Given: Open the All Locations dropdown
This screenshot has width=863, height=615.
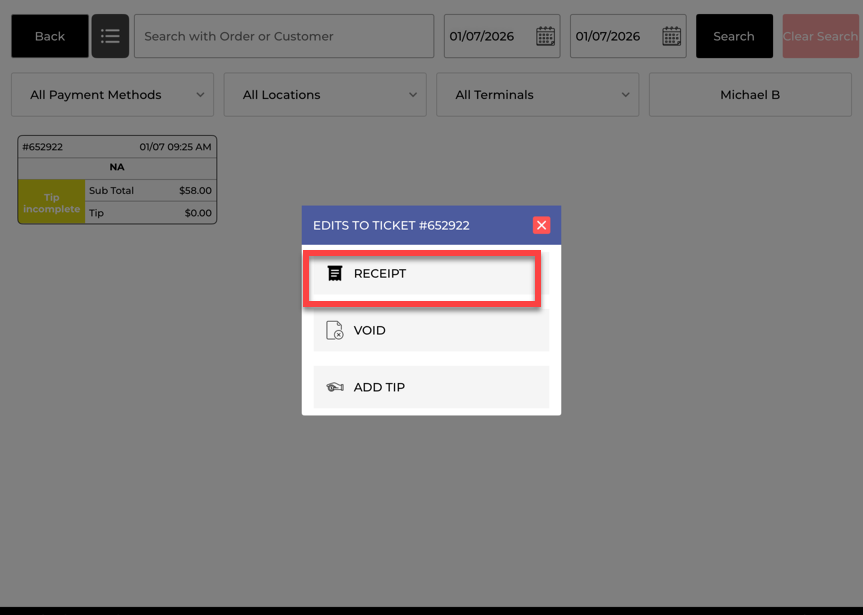Looking at the screenshot, I should [x=325, y=95].
